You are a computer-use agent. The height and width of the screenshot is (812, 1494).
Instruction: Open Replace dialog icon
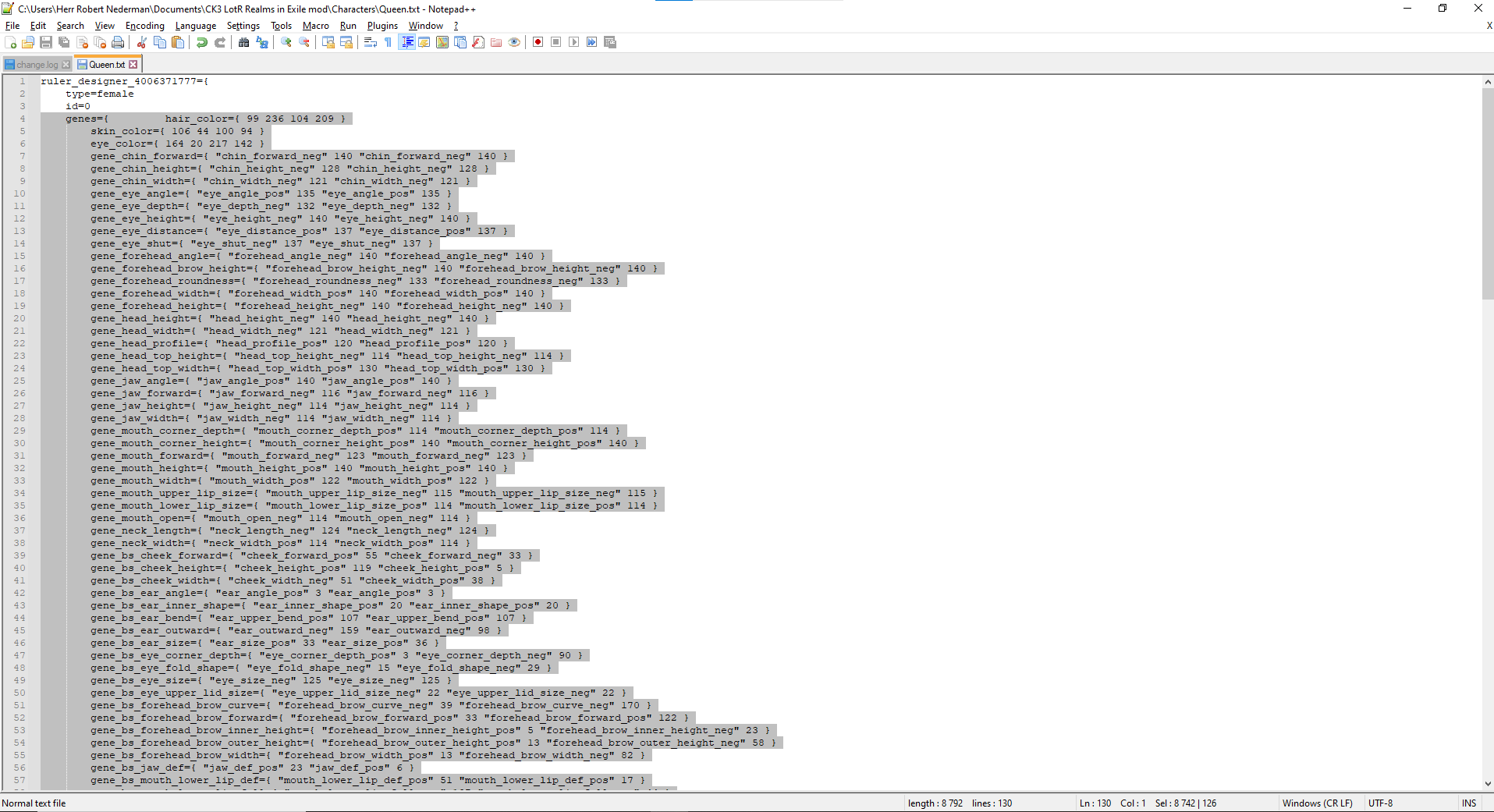tap(262, 42)
